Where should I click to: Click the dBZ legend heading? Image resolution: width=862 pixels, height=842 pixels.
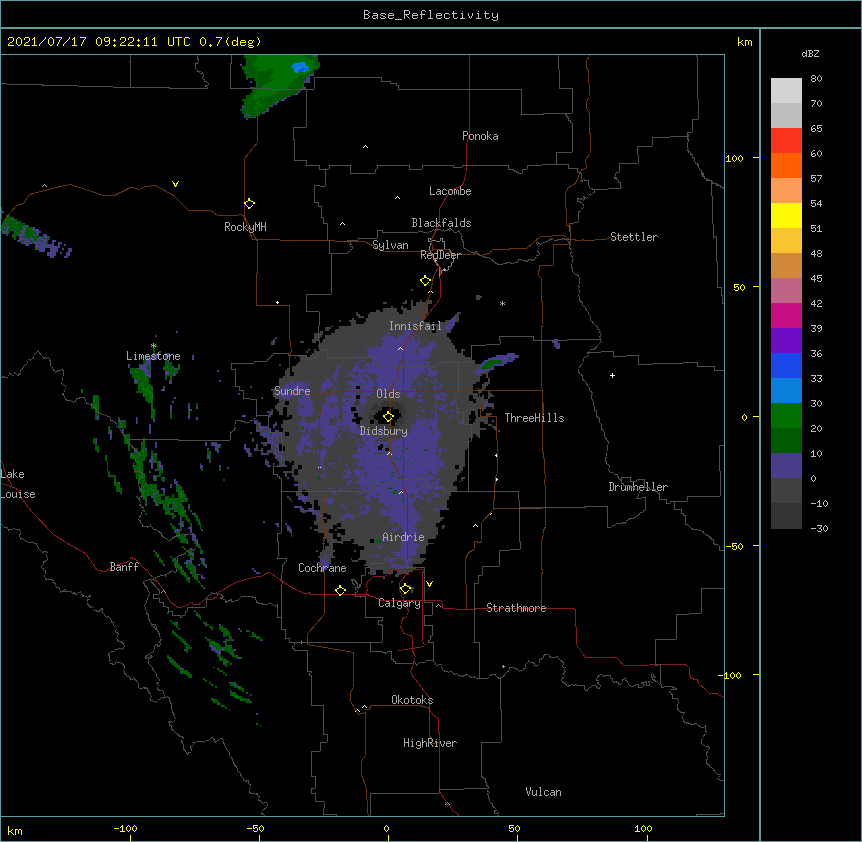tap(810, 54)
